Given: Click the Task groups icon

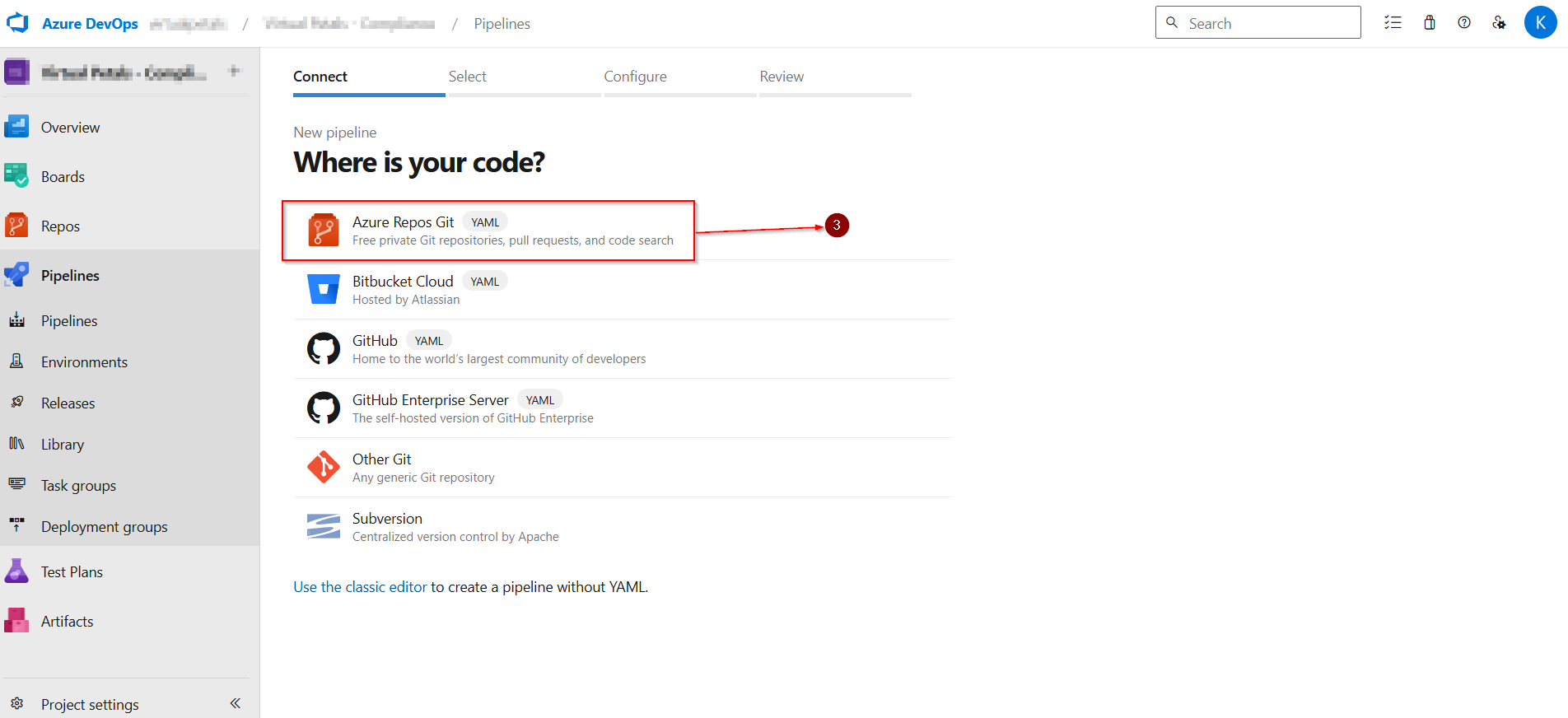Looking at the screenshot, I should click(x=16, y=485).
